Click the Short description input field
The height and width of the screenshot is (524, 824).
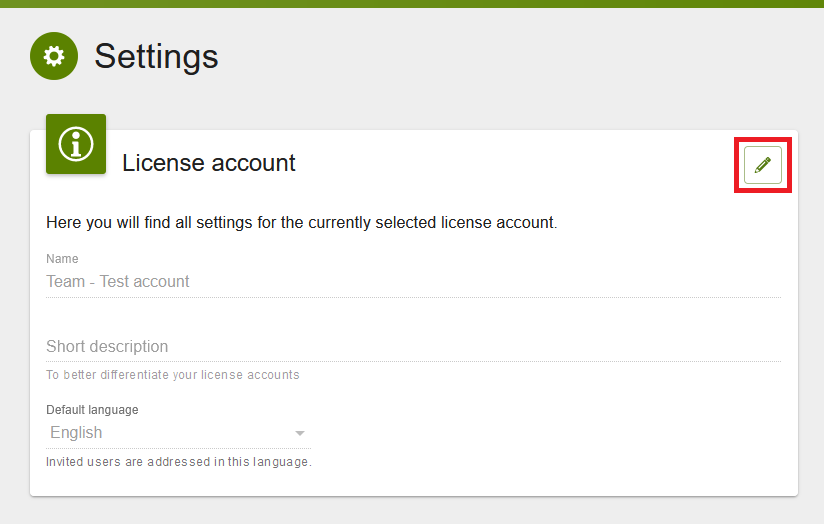pos(413,346)
